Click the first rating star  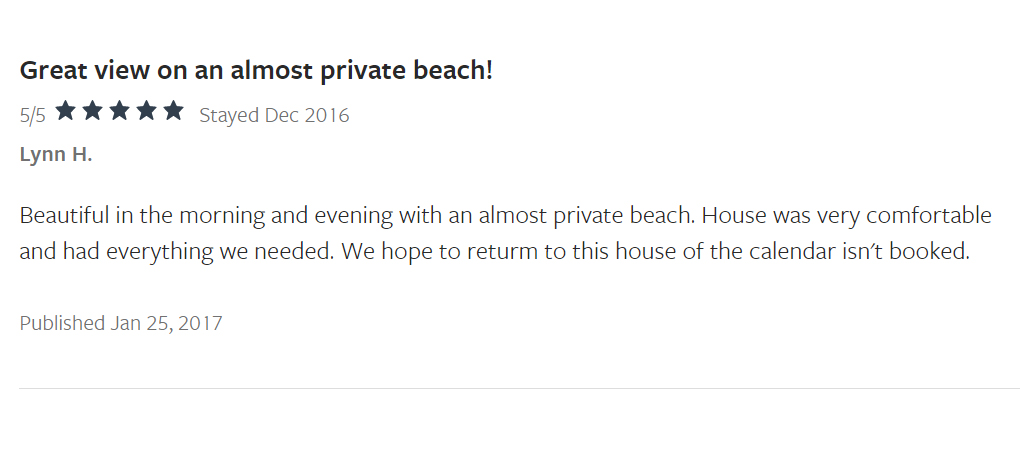[66, 111]
